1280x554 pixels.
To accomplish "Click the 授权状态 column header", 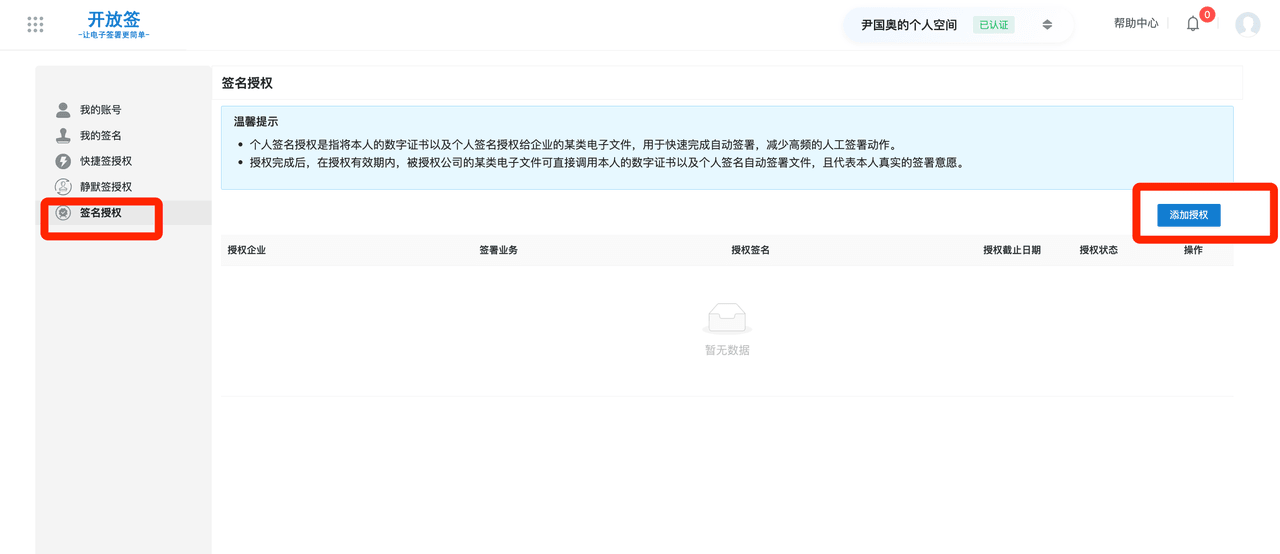I will 1099,250.
